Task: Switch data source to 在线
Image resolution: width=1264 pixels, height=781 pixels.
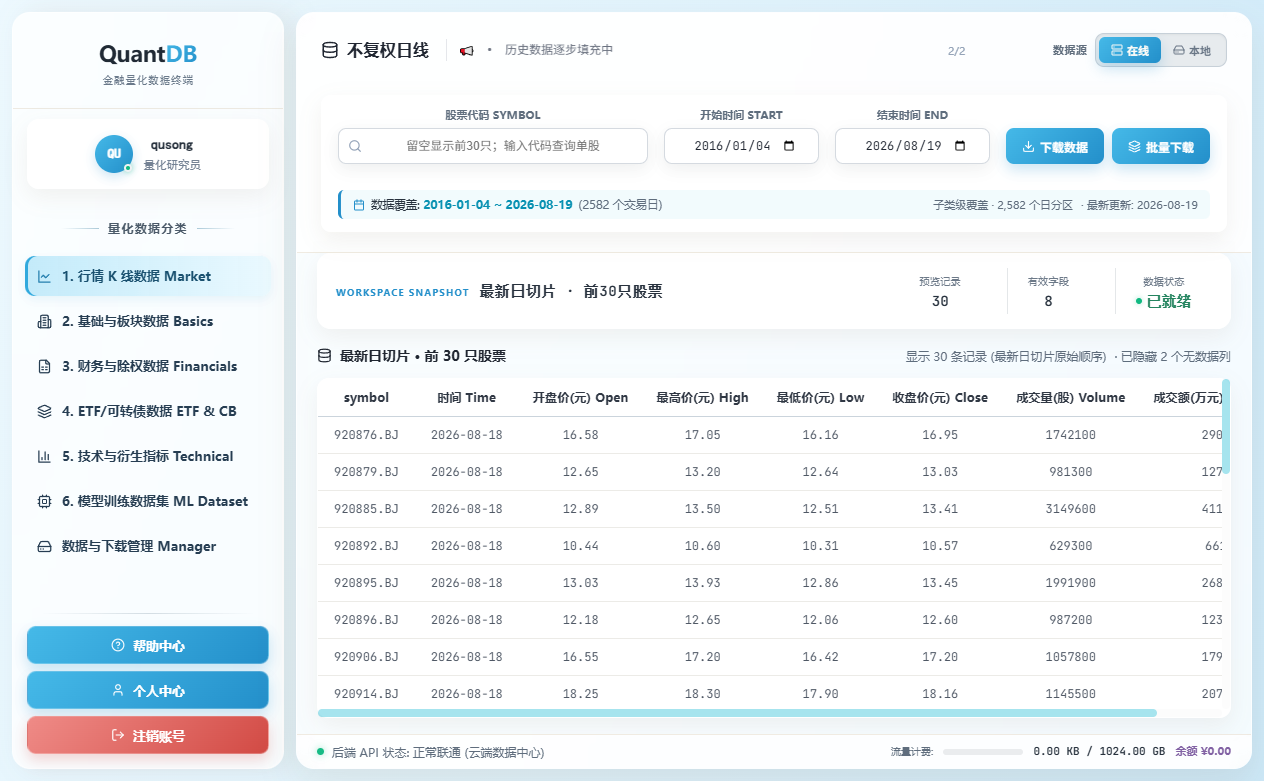Action: pos(1130,50)
